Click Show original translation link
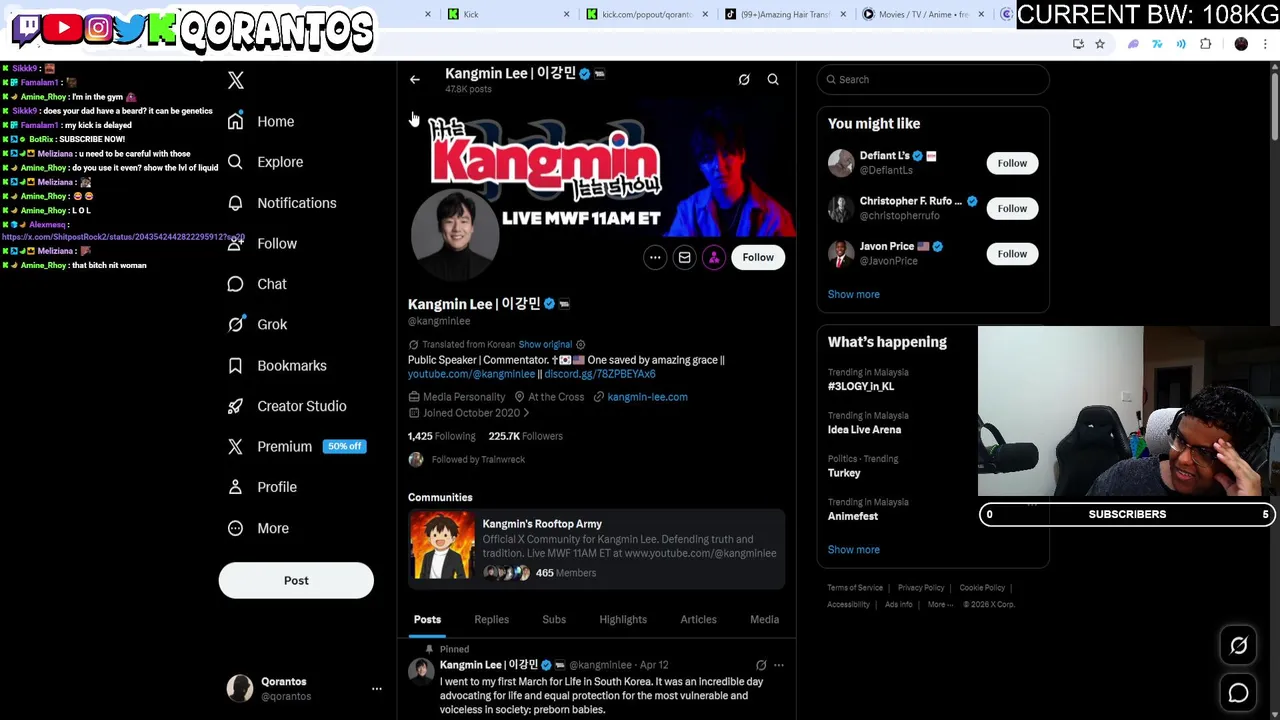The image size is (1280, 720). (x=545, y=344)
